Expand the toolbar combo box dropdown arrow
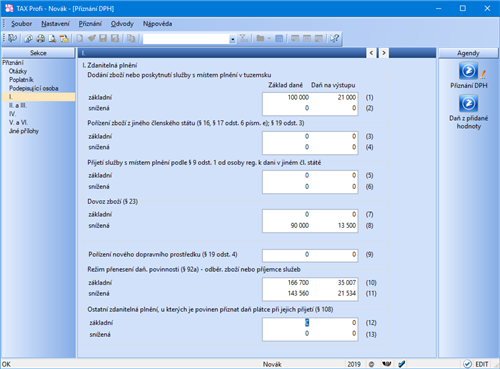 point(232,39)
